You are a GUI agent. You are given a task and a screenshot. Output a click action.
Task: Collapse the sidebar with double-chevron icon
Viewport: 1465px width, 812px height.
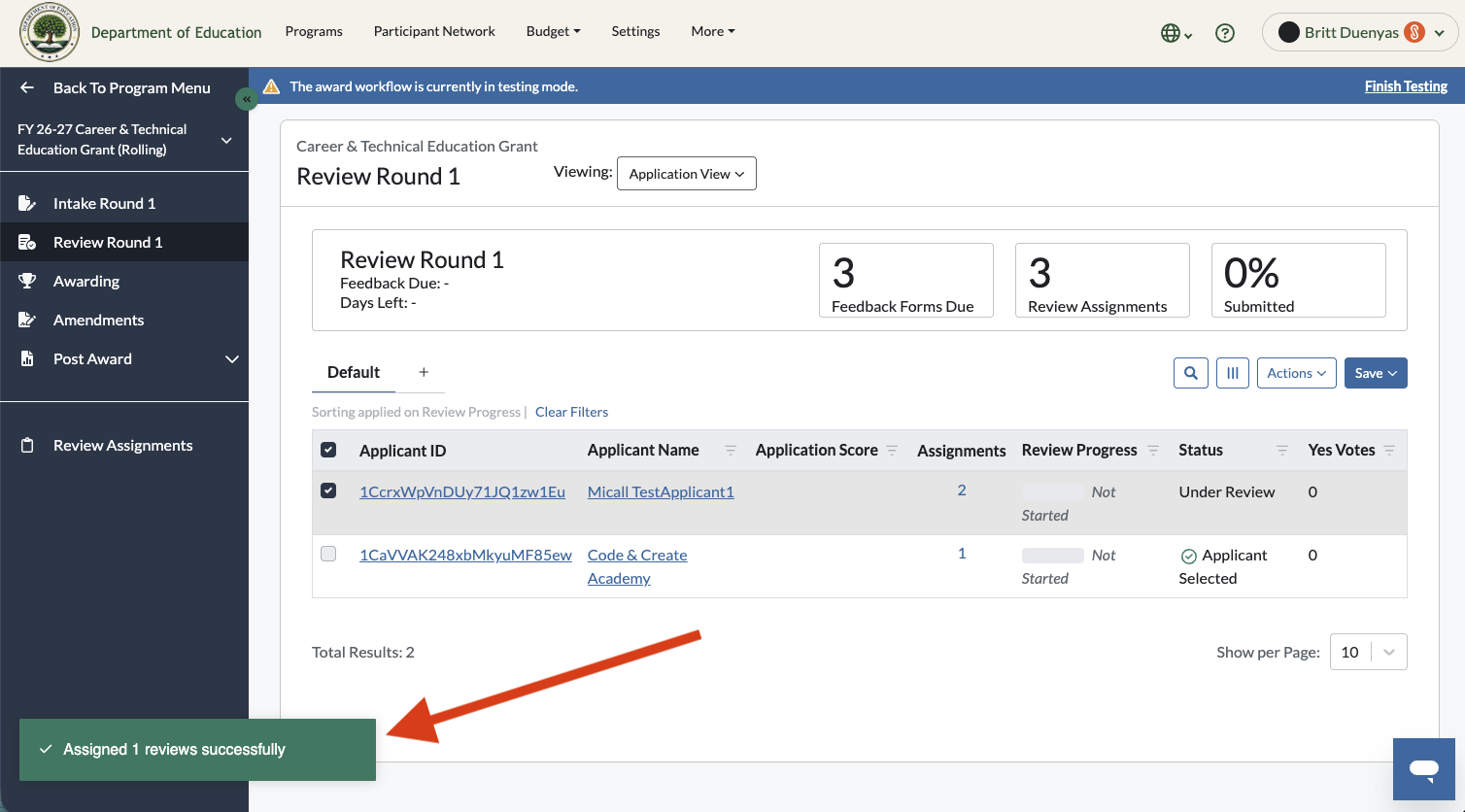click(x=247, y=99)
